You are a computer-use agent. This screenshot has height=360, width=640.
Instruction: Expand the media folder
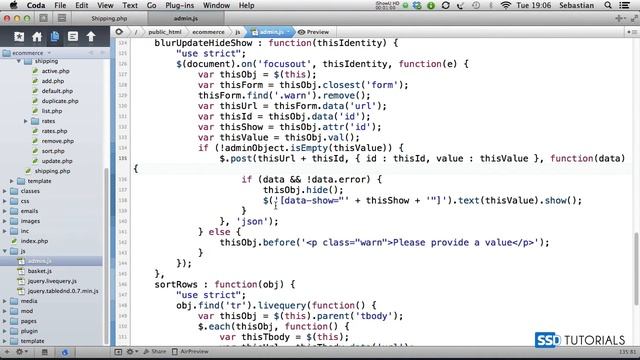click(5, 301)
